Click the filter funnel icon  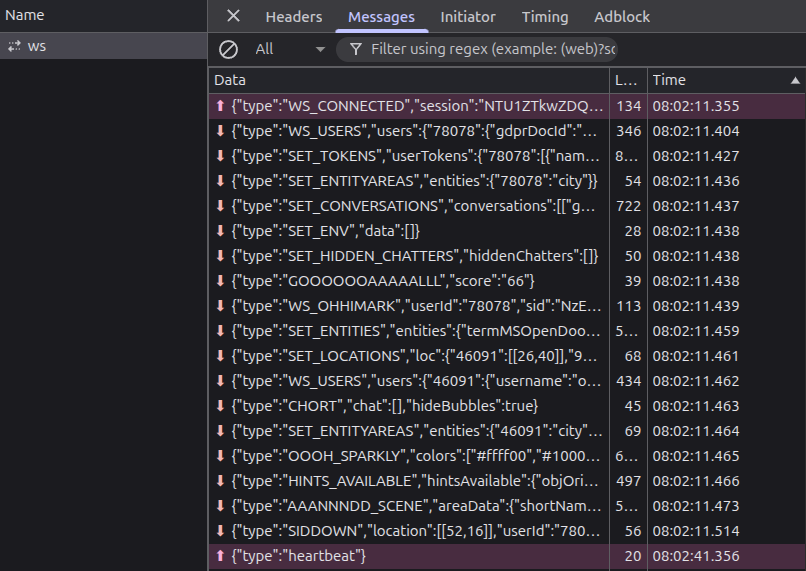[x=355, y=49]
